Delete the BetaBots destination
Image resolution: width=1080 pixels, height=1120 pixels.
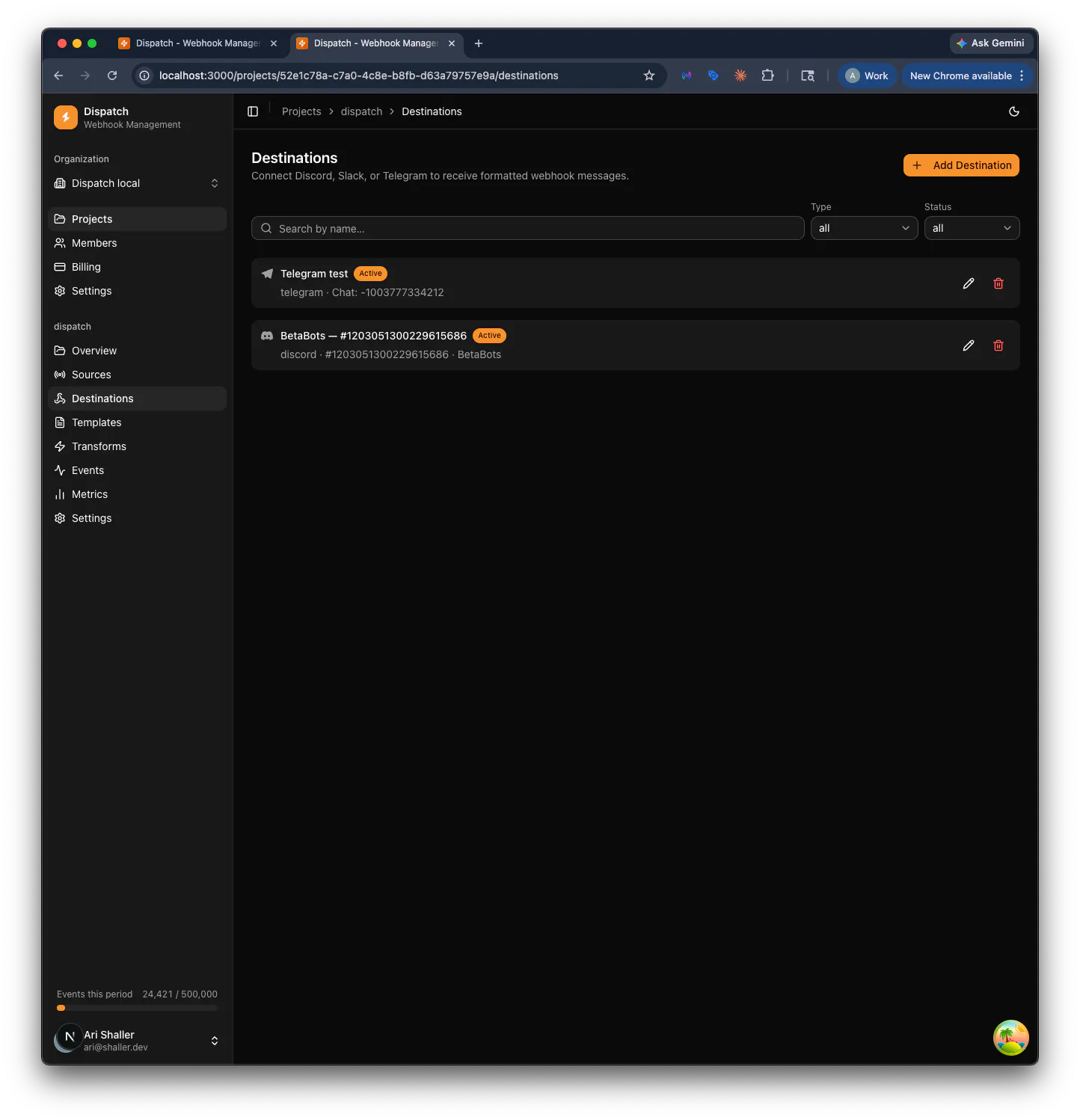coord(998,345)
